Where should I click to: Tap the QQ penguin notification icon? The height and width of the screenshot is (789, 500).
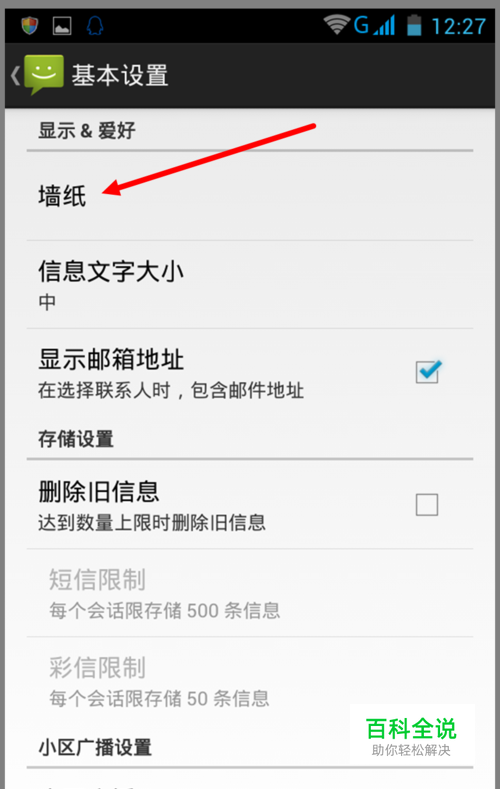[x=95, y=25]
